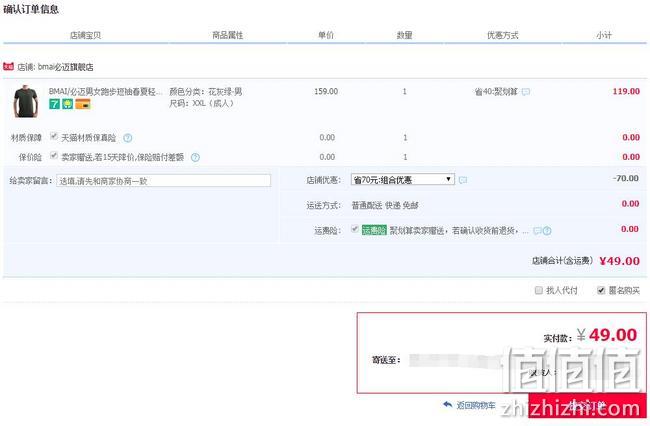Viewport: 650px width, 426px height.
Task: Open help icon beside 天猫材质保真险
Action: pos(128,138)
